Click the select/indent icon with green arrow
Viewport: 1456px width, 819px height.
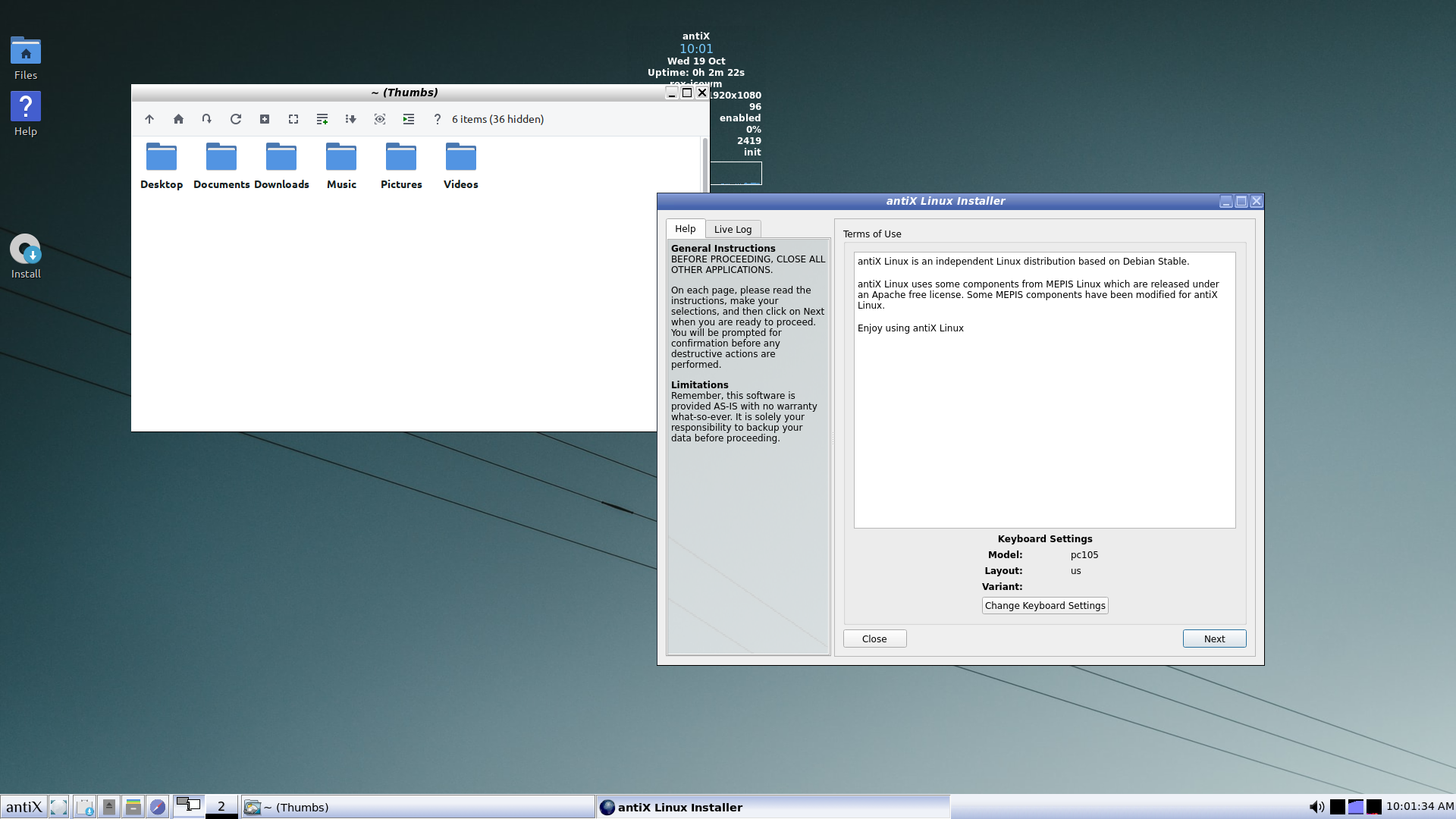click(409, 119)
